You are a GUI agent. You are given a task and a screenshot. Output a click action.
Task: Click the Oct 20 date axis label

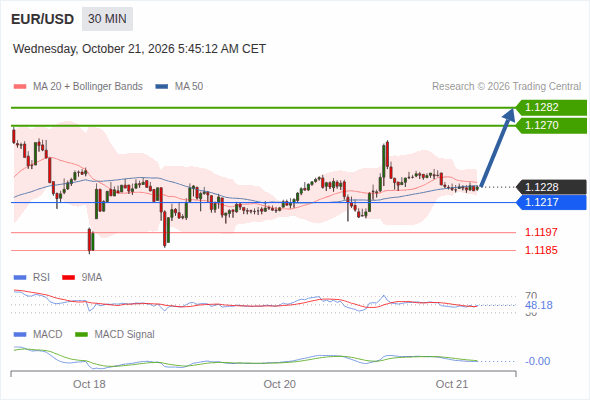pos(280,384)
